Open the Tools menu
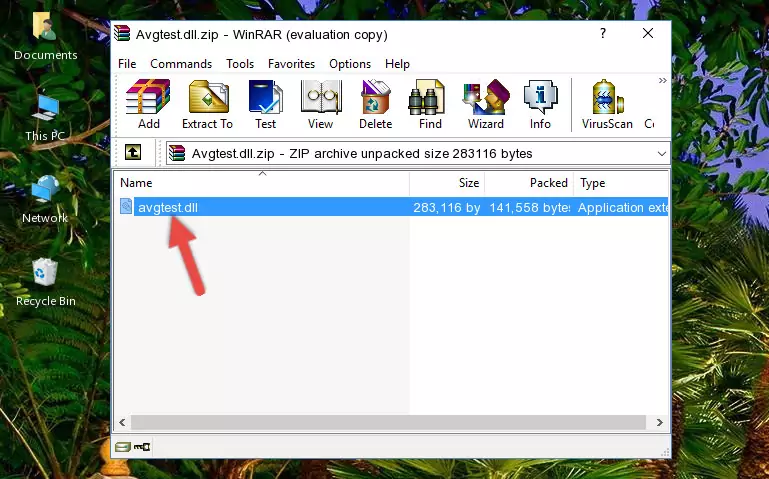The width and height of the screenshot is (769, 479). (240, 64)
